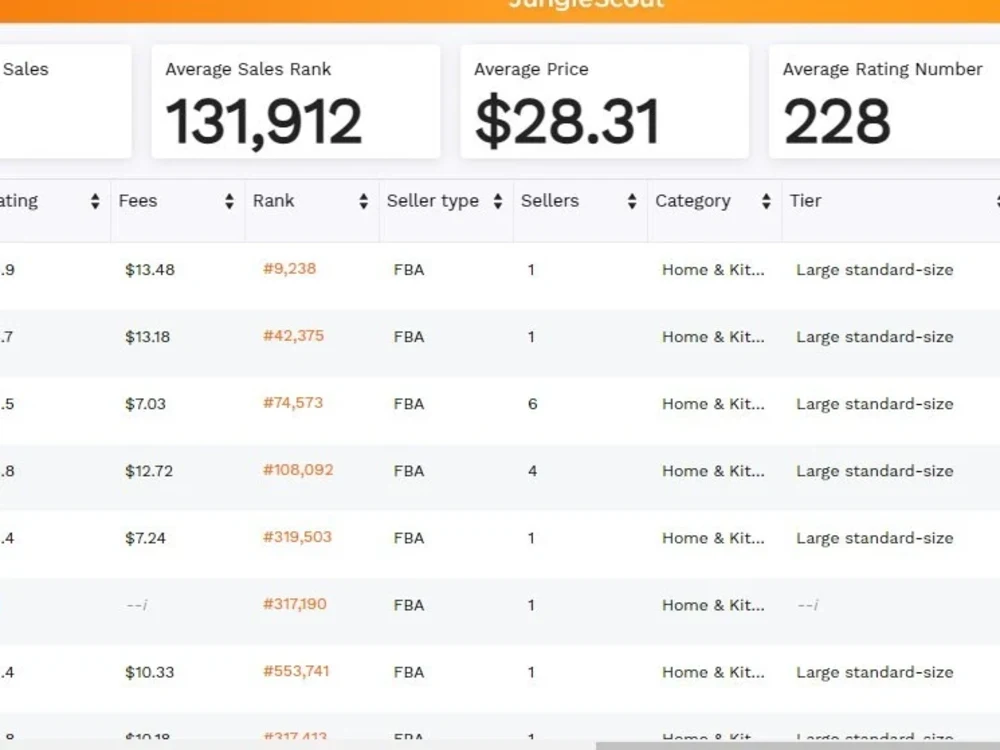Click FBA seller type in #553,741 row
The width and height of the screenshot is (1000, 750).
coord(409,672)
